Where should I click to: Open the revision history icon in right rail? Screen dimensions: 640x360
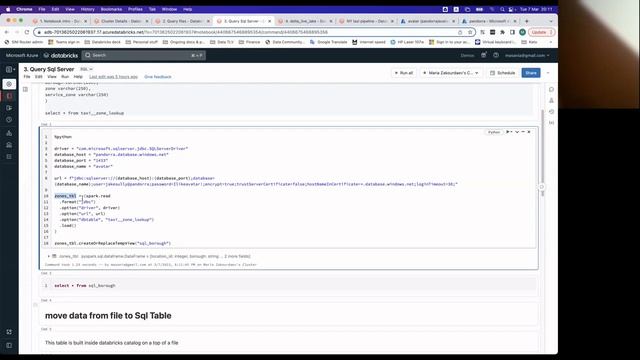click(x=551, y=111)
